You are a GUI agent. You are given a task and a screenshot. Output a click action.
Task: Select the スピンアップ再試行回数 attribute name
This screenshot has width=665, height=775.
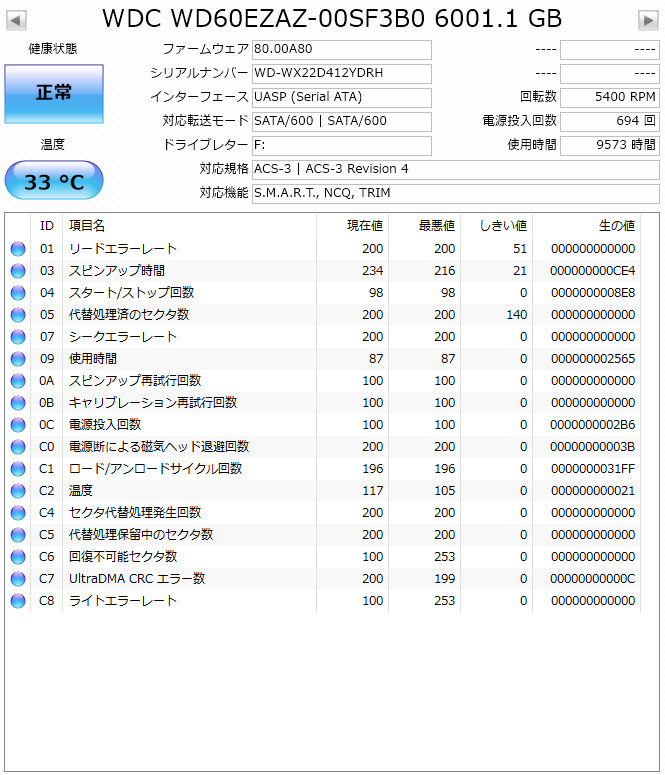click(135, 381)
